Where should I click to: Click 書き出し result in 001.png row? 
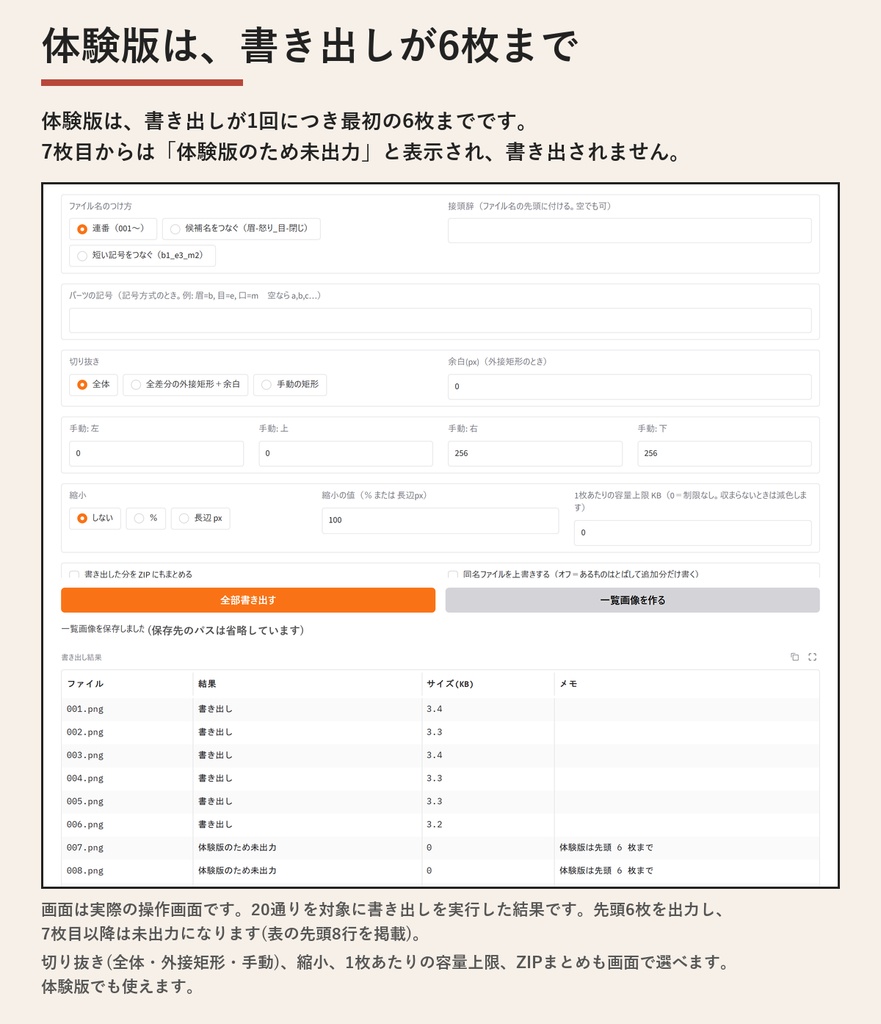tap(308, 709)
